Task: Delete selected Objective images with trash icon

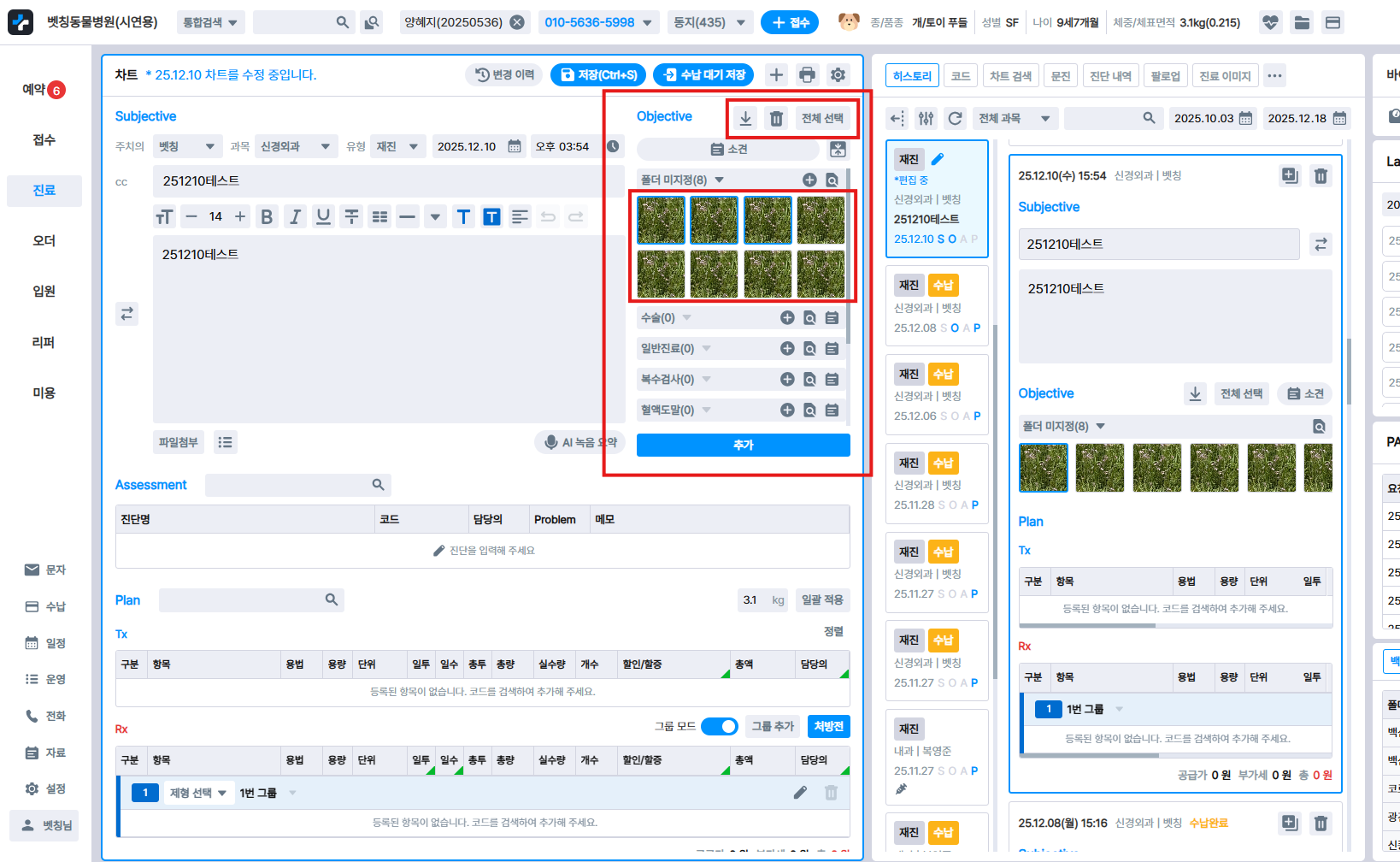Action: [776, 118]
